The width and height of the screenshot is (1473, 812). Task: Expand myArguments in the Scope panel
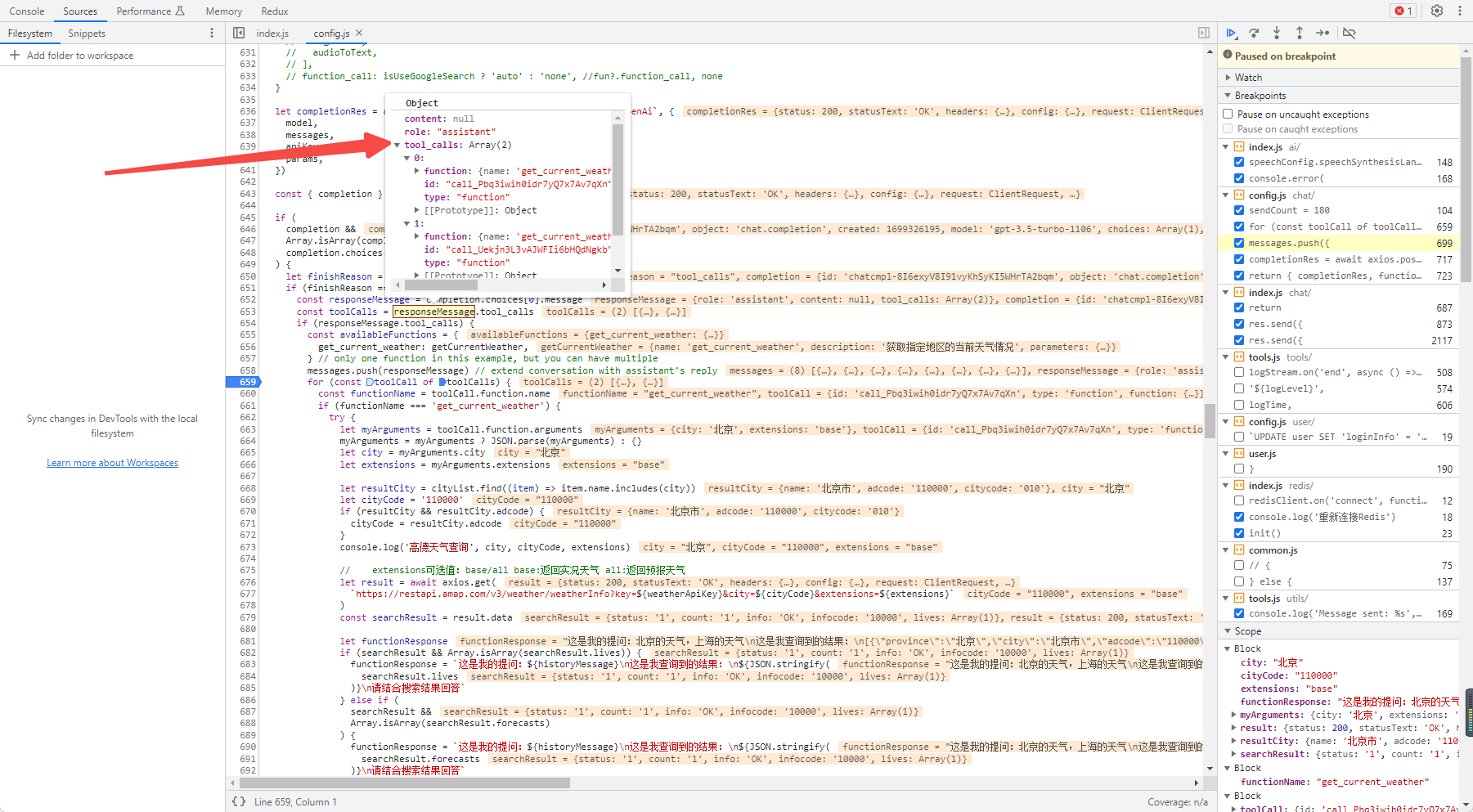click(1234, 715)
